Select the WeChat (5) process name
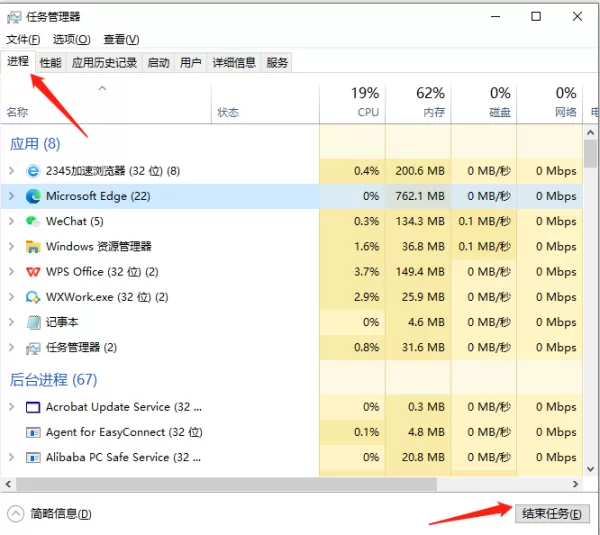Viewport: 600px width, 535px height. [75, 221]
